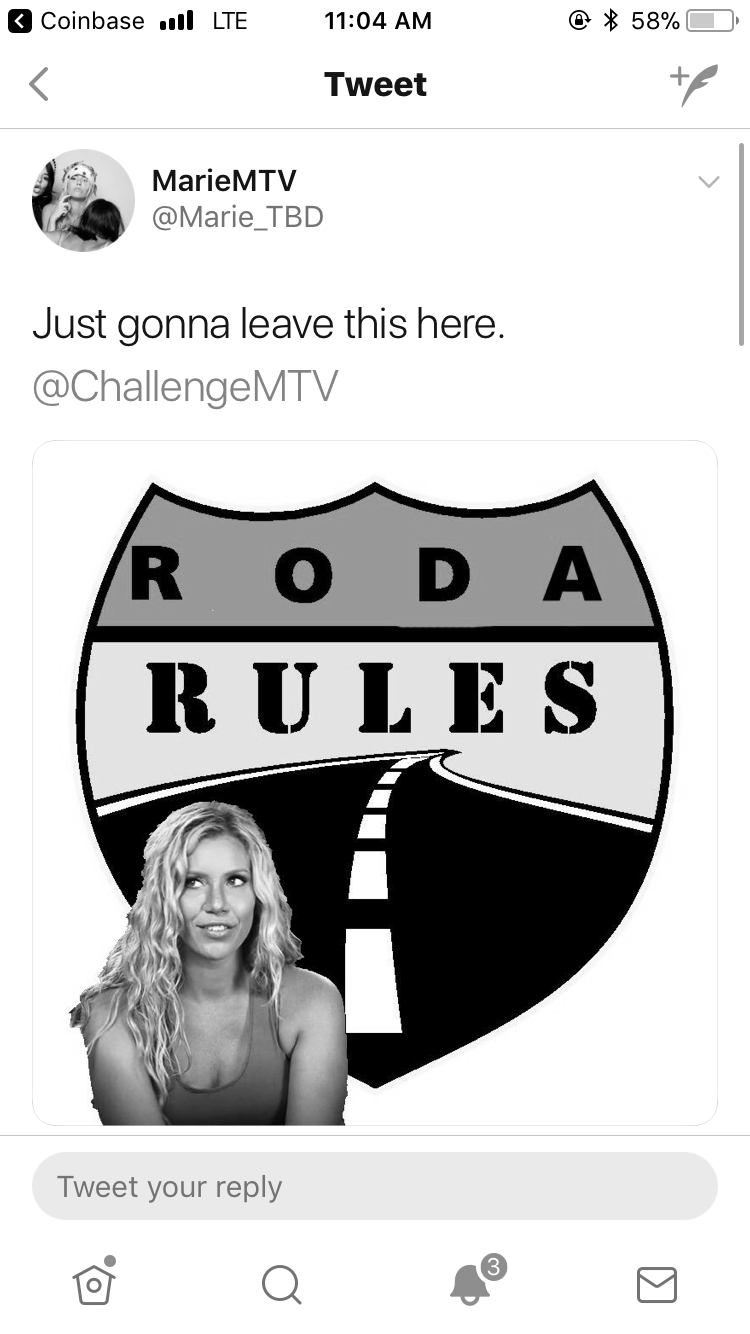
Task: Tap the tweet text 'Just gonna leave this here.'
Action: (x=268, y=325)
